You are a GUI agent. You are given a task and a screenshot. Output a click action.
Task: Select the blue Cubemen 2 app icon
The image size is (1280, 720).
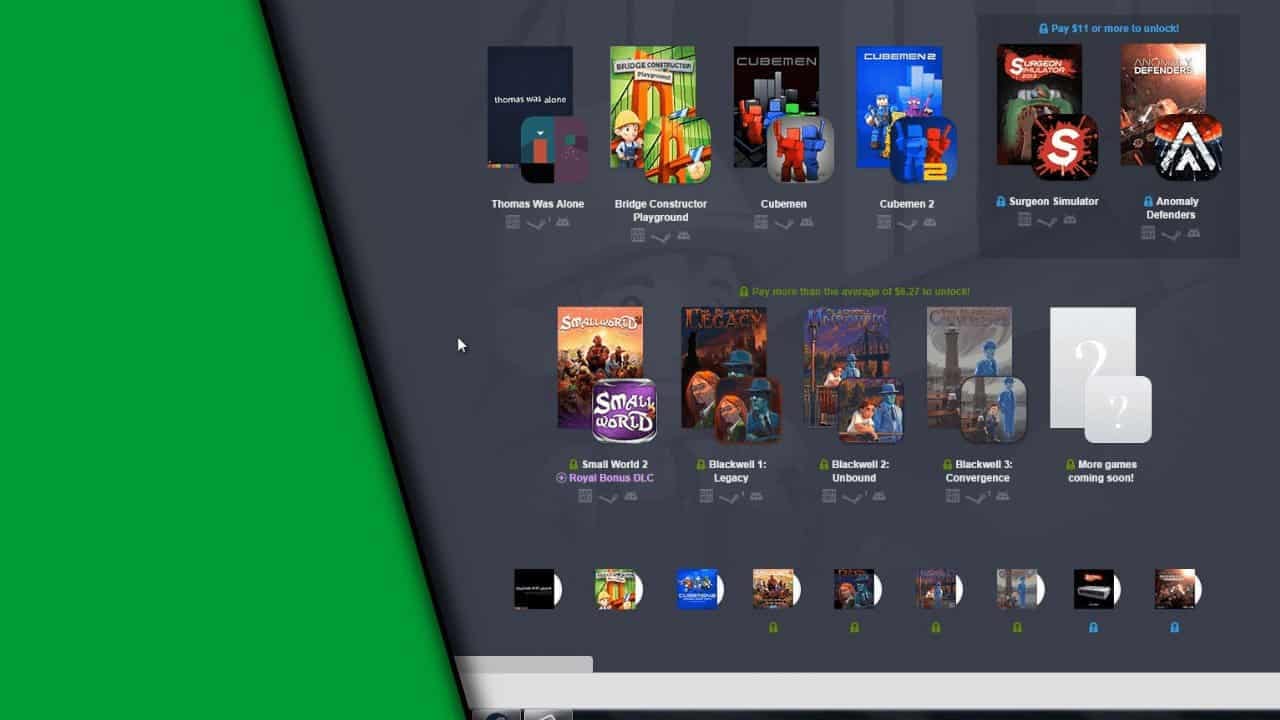pos(923,150)
